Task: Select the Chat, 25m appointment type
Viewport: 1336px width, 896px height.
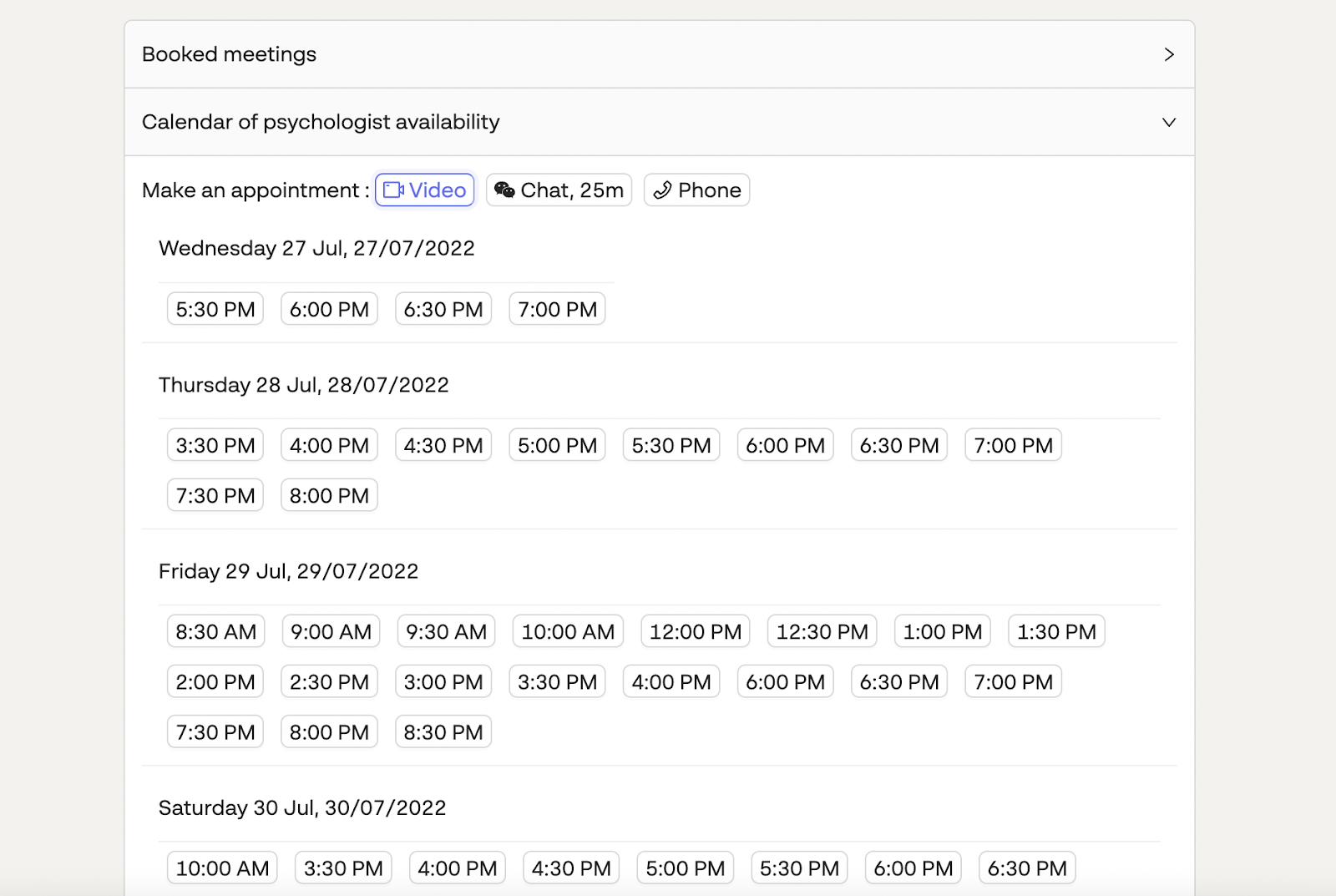Action: coord(559,190)
